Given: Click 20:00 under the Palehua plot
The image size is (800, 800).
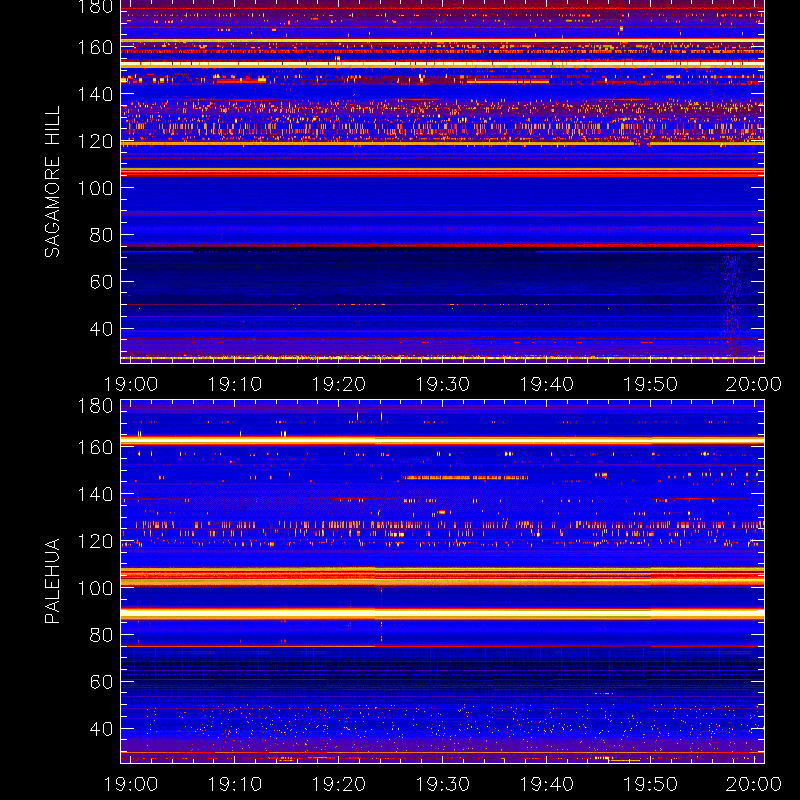Looking at the screenshot, I should click(754, 784).
